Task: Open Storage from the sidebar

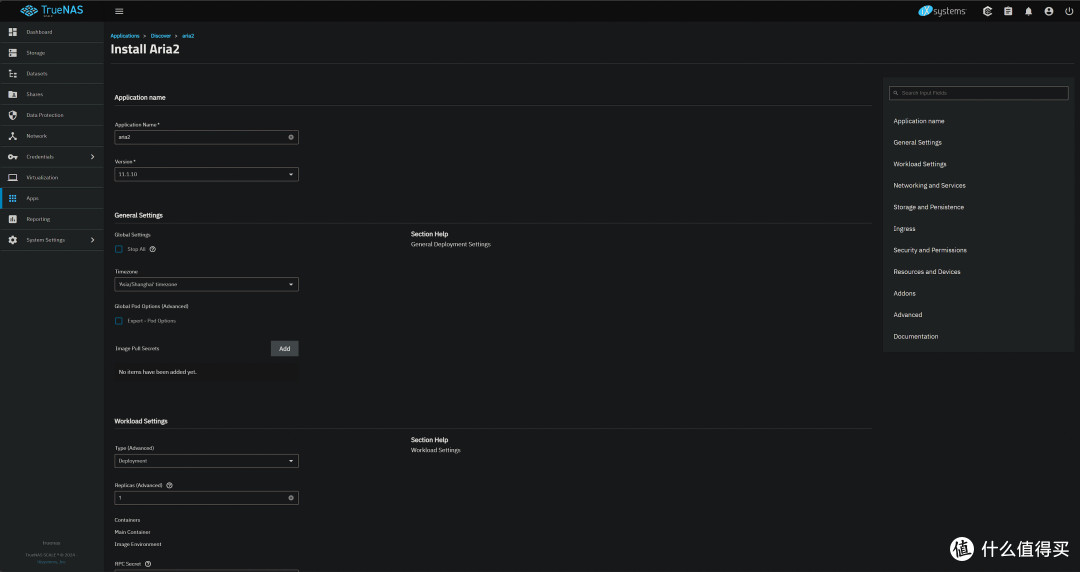Action: pos(52,52)
